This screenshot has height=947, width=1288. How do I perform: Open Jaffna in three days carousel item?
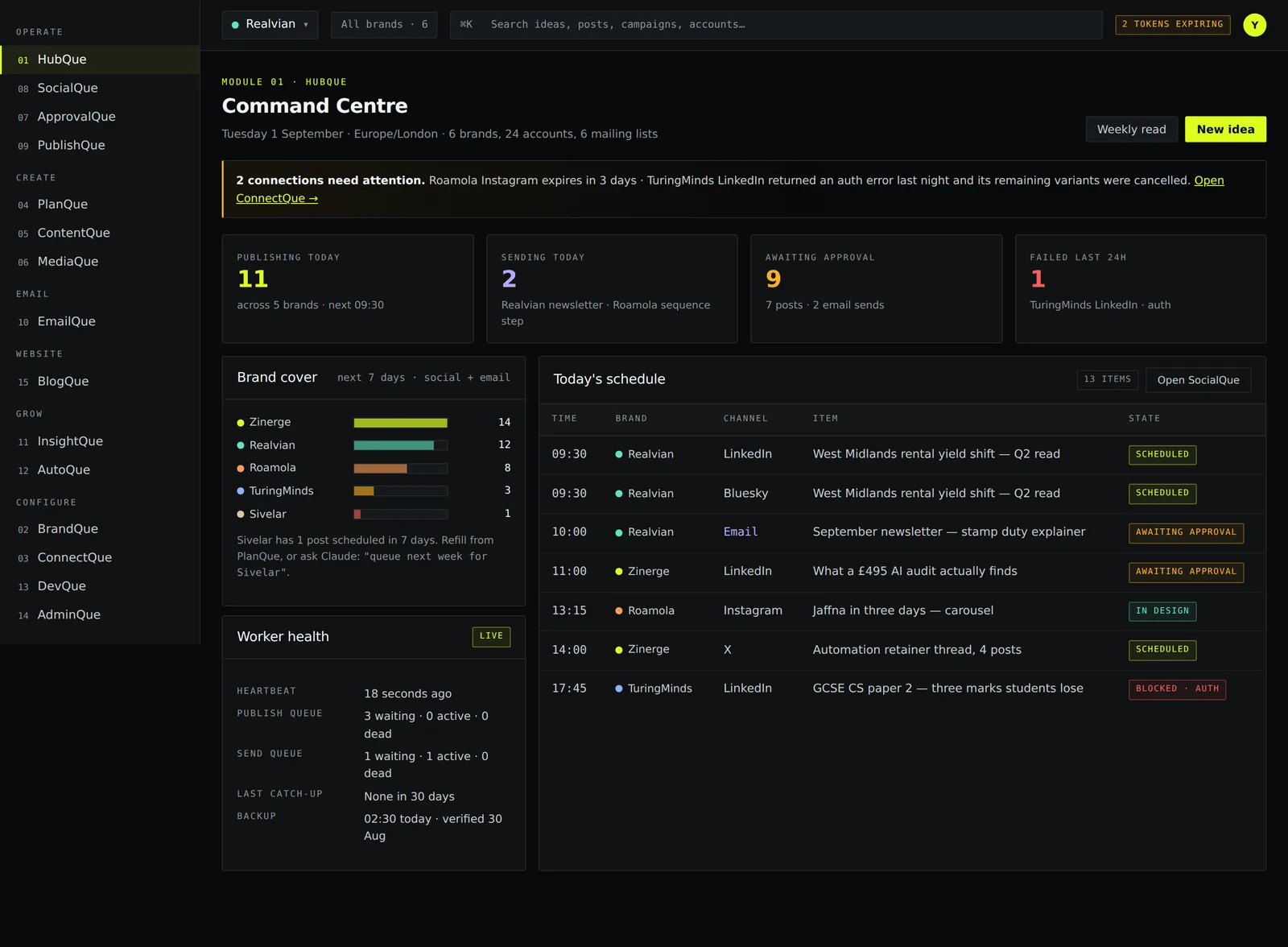[902, 611]
